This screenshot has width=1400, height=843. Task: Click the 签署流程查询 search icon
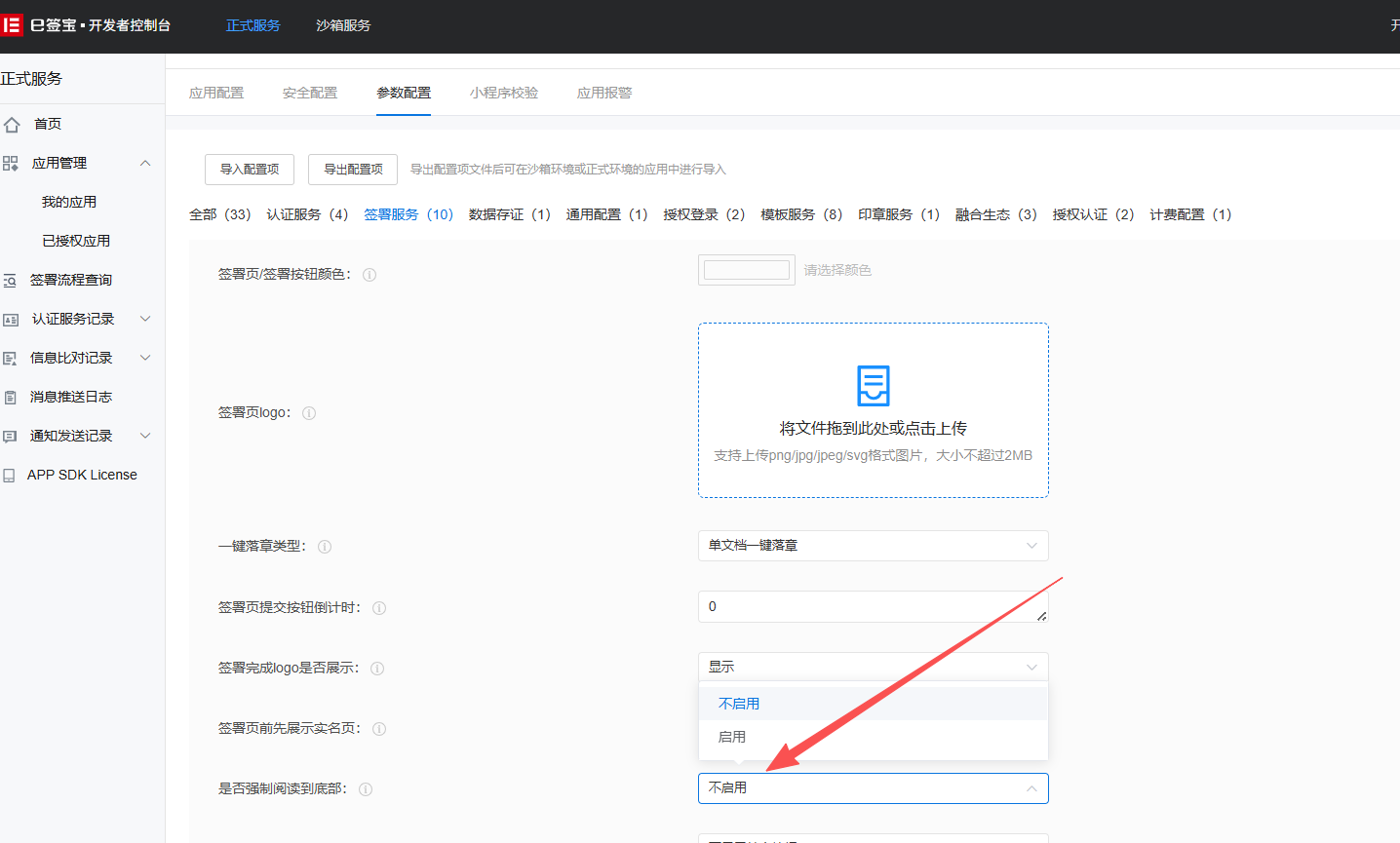[10, 281]
